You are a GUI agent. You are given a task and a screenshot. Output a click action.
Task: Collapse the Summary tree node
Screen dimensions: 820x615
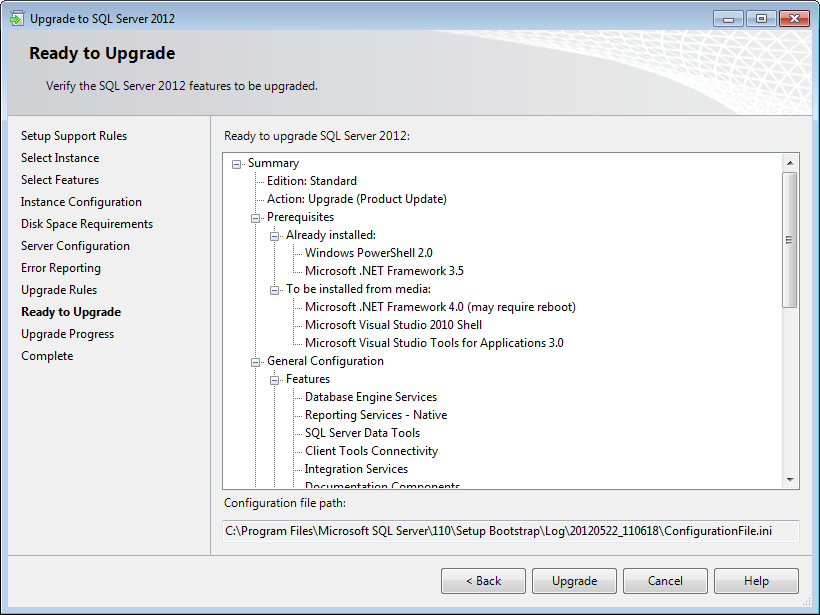(x=236, y=164)
